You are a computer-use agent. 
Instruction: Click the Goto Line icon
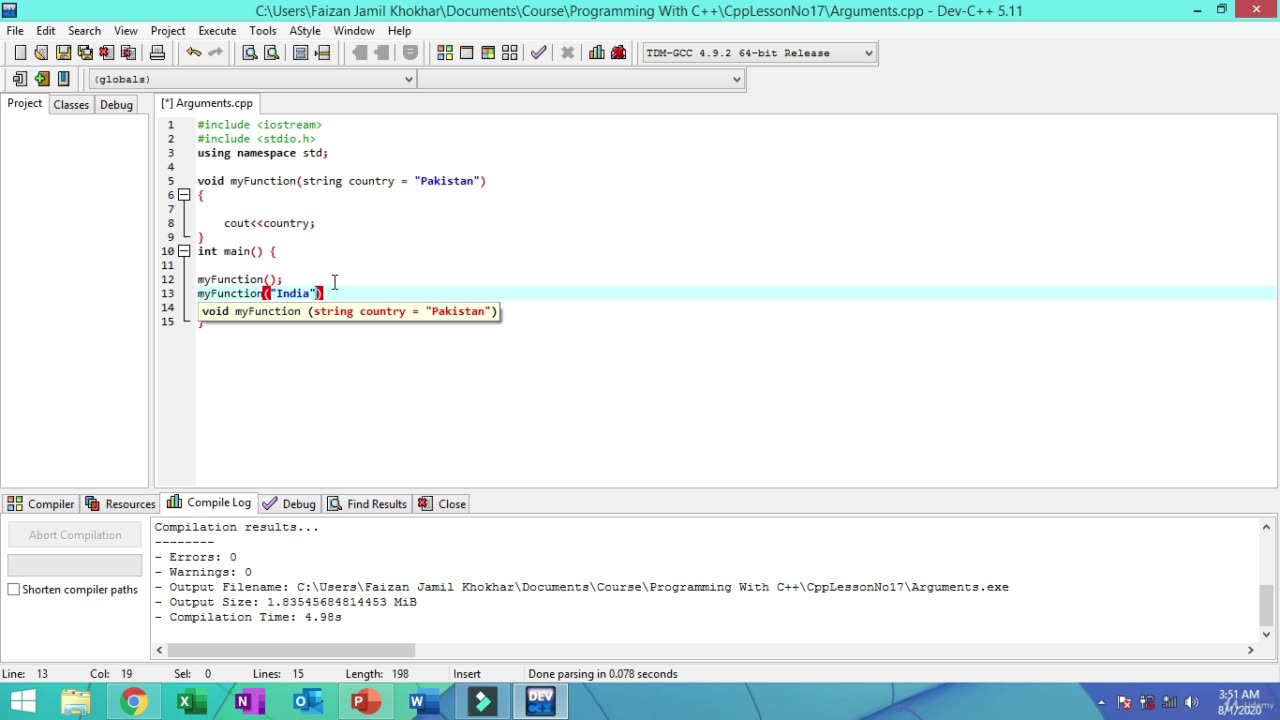coord(322,53)
